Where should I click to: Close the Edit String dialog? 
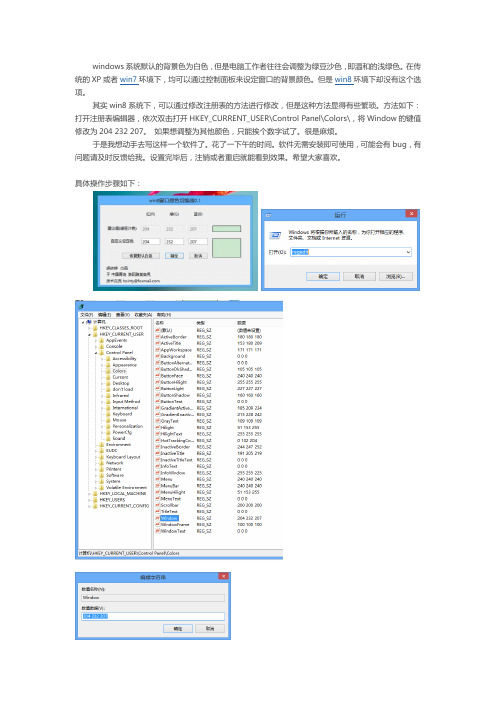tap(223, 576)
